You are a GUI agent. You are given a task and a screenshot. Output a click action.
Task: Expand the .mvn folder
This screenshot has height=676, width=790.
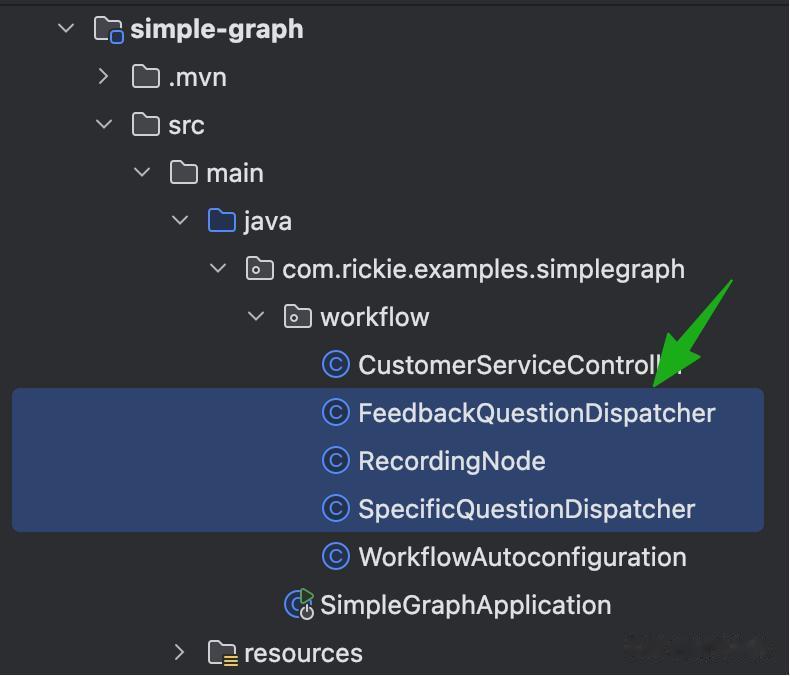104,77
